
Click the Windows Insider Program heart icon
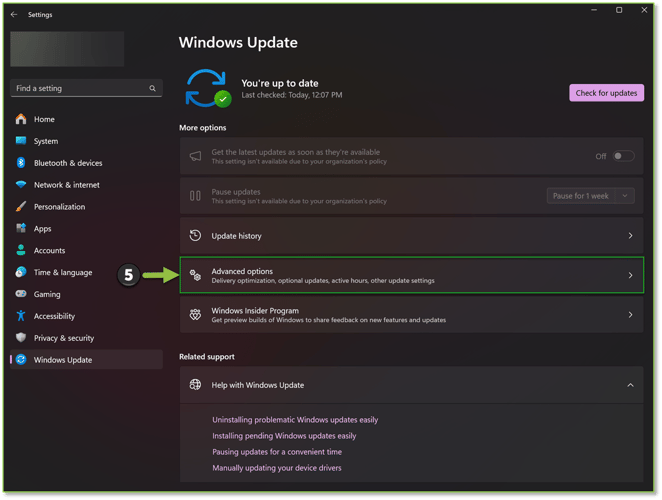[195, 315]
